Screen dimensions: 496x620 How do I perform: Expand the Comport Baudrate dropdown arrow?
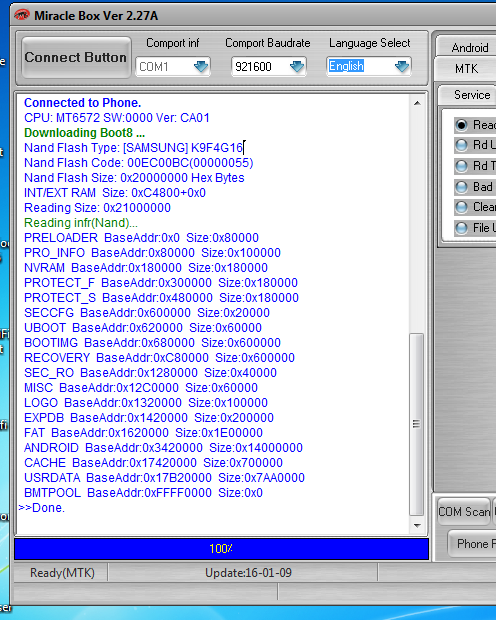click(x=297, y=66)
